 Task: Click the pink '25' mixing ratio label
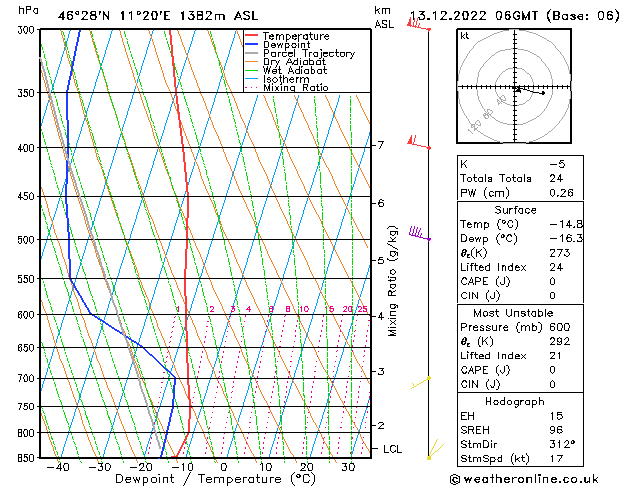pos(363,309)
